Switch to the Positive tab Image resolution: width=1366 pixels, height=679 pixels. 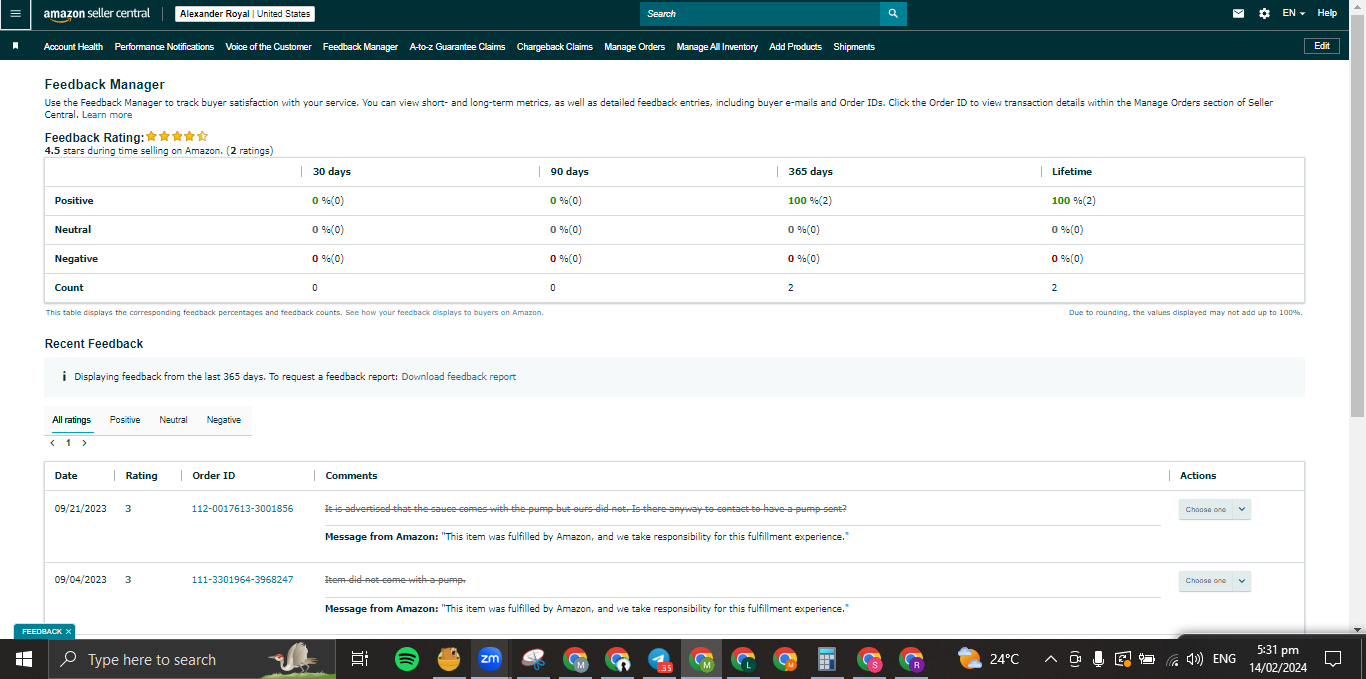(125, 420)
